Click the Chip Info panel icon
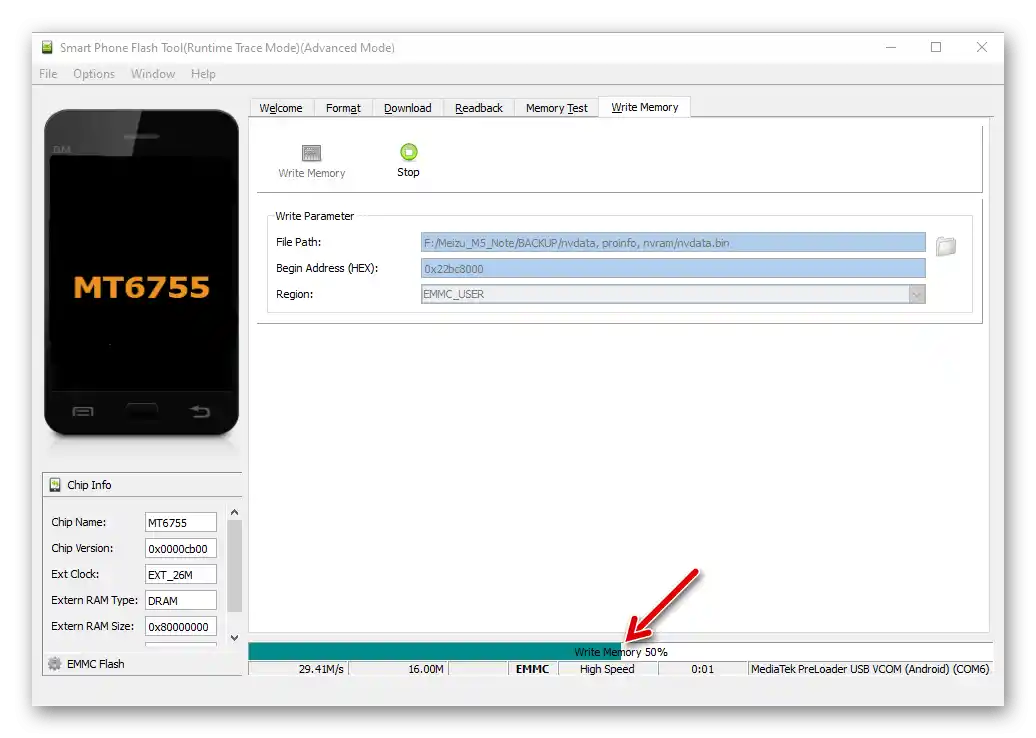Screen dimensions: 1036x738 click(x=55, y=485)
